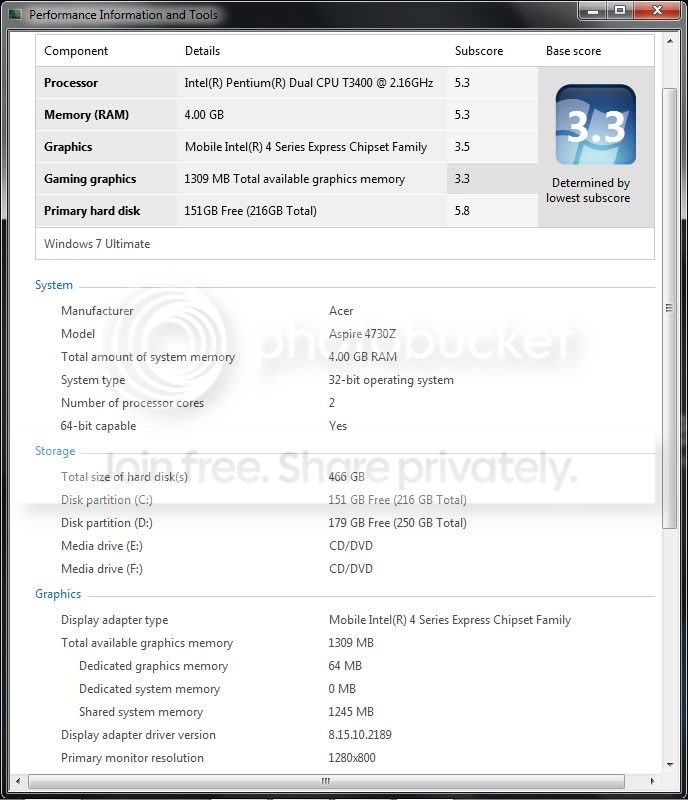Select the Base score column header

pyautogui.click(x=573, y=51)
